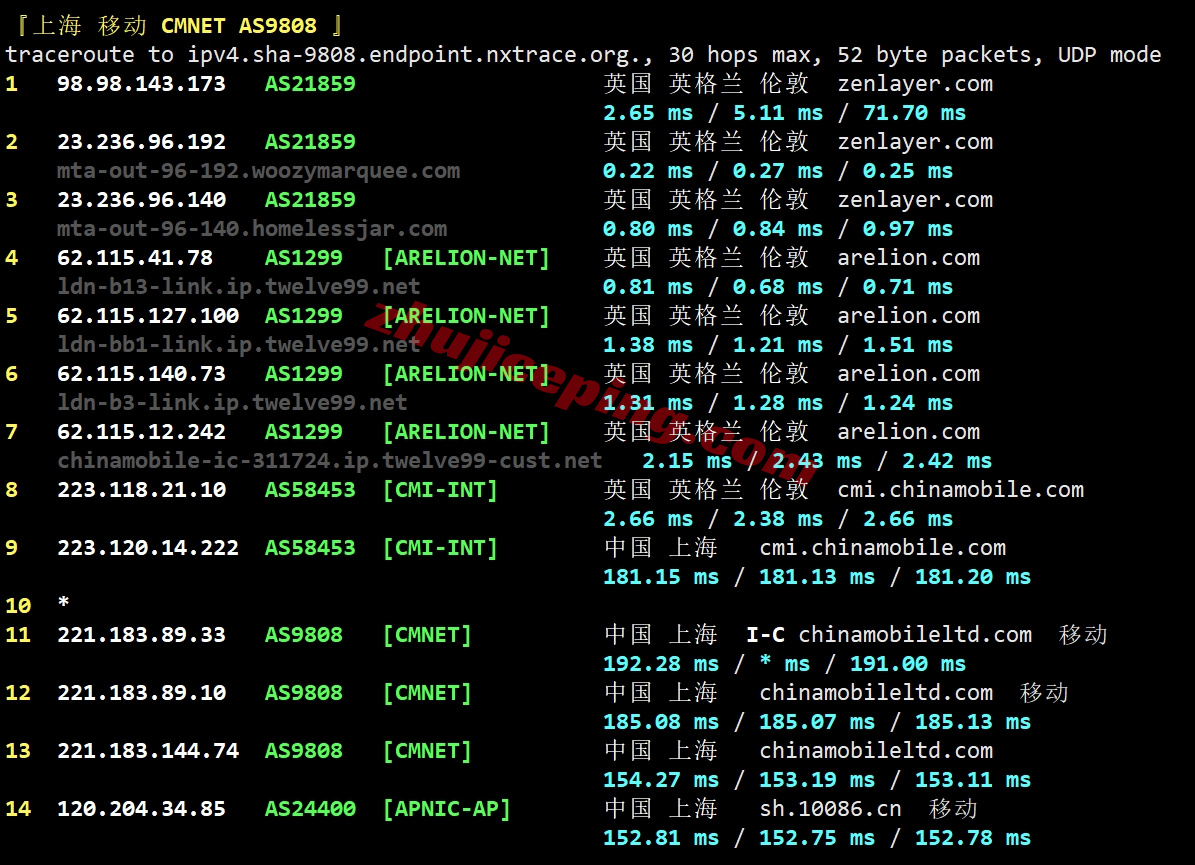Click the CMNET AS9808 header title
This screenshot has height=865, width=1195.
click(x=238, y=26)
